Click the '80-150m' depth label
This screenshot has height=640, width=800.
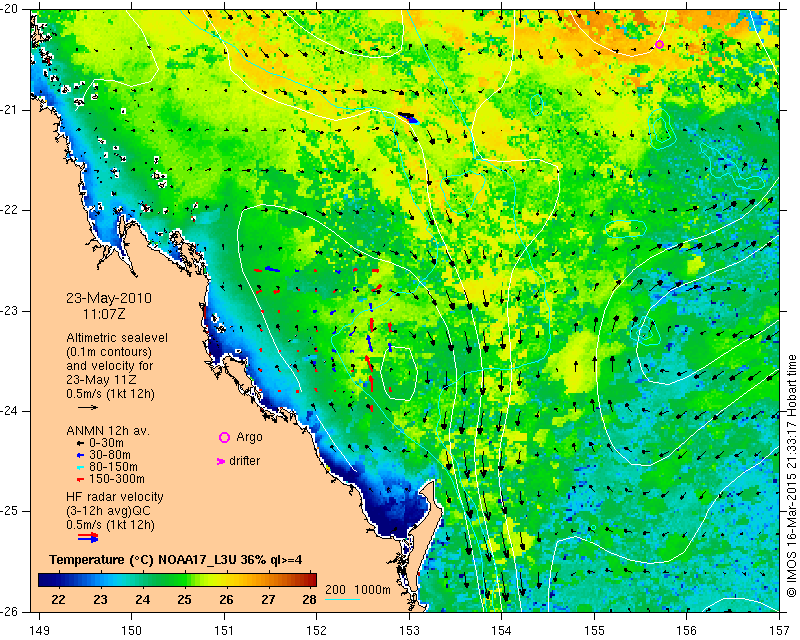click(x=113, y=467)
